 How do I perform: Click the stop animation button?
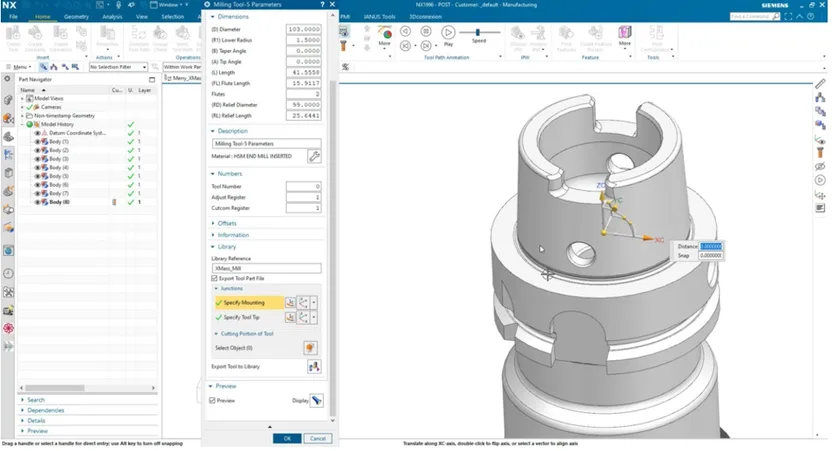click(x=426, y=32)
